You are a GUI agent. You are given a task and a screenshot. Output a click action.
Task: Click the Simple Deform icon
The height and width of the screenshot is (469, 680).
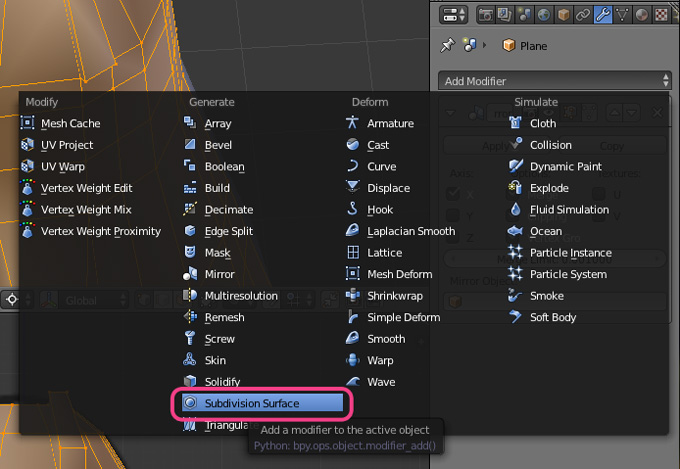[x=353, y=317]
